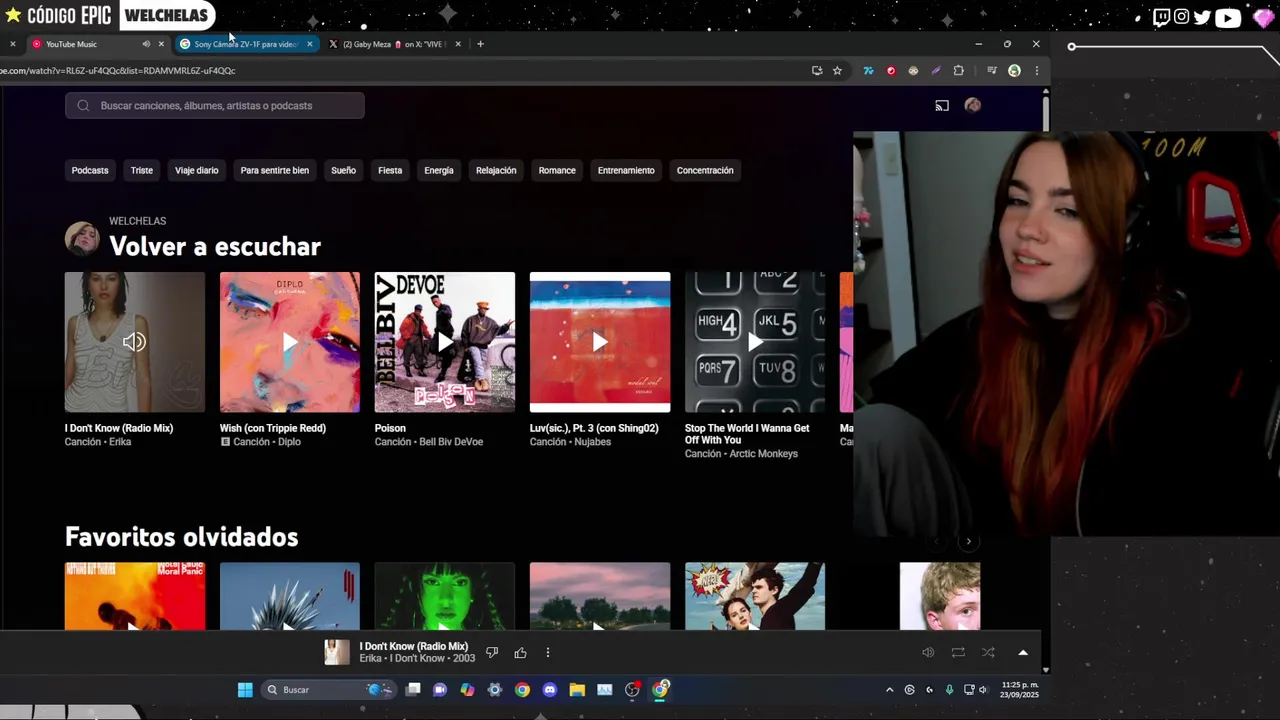Open Chrome media controls icon
Image resolution: width=1280 pixels, height=720 pixels.
point(991,70)
